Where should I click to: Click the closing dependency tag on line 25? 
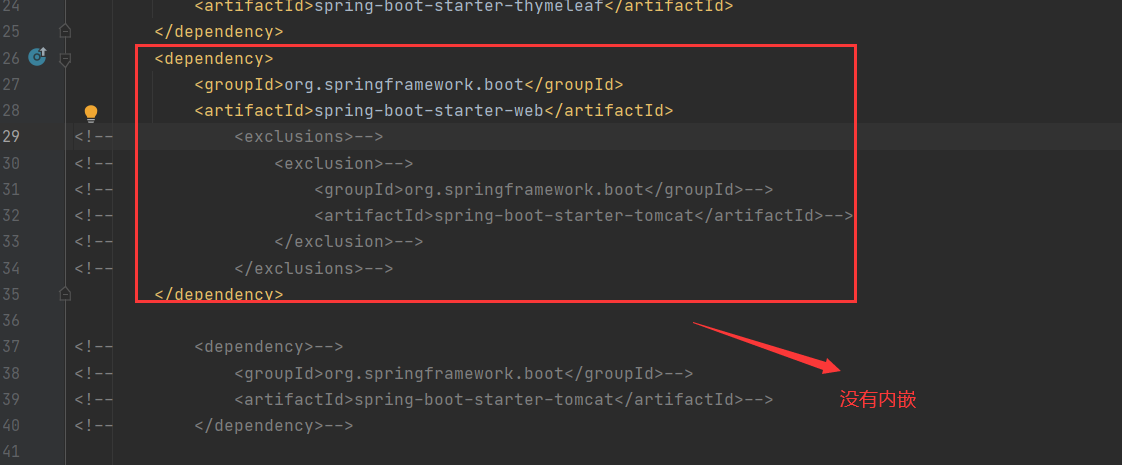coord(219,32)
